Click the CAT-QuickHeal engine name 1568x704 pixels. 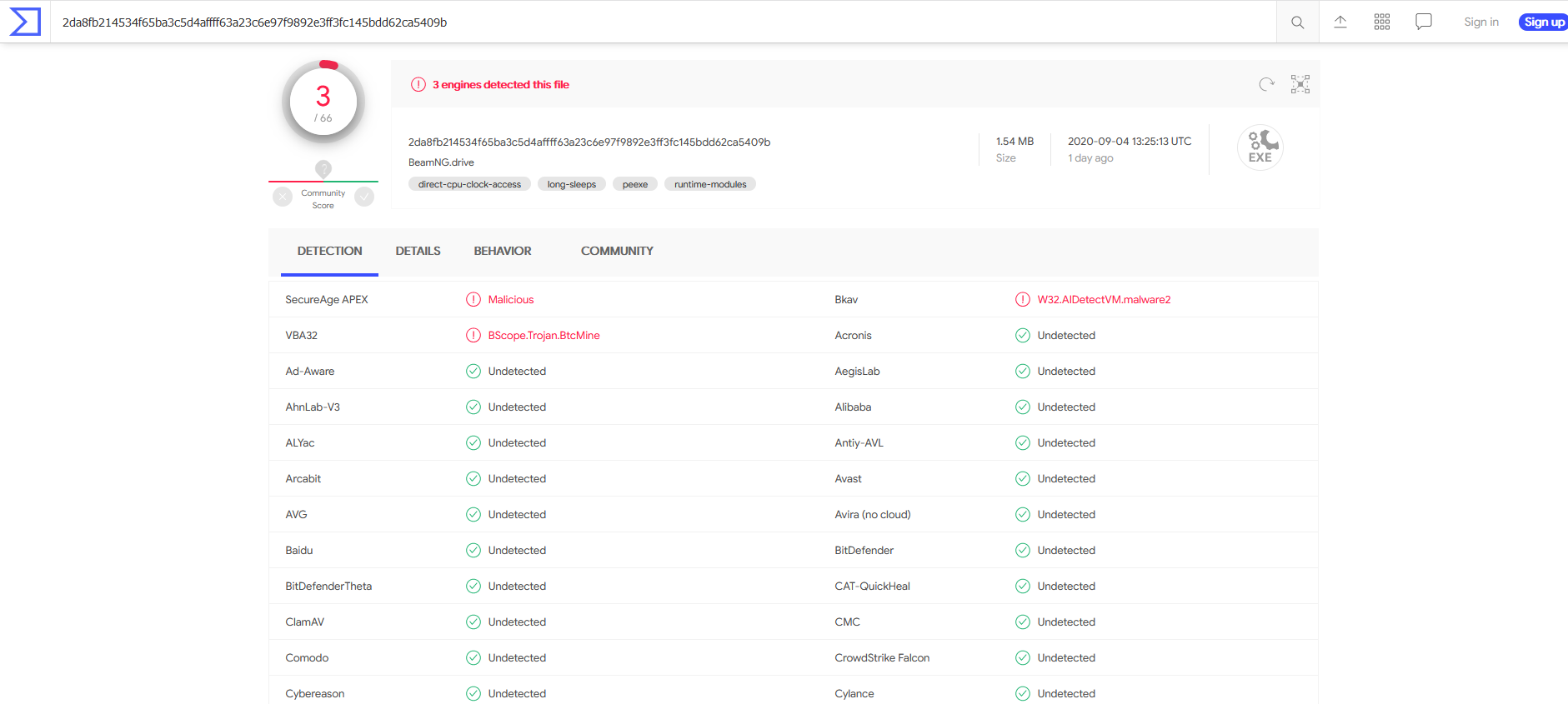[872, 586]
